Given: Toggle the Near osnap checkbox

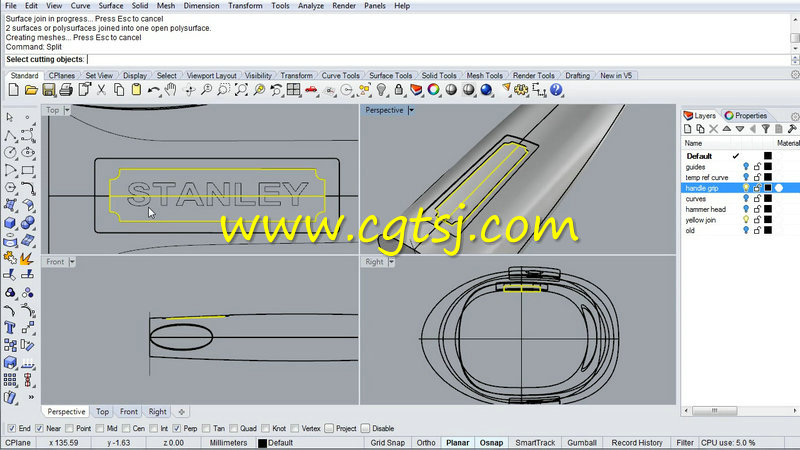Looking at the screenshot, I should 39,429.
